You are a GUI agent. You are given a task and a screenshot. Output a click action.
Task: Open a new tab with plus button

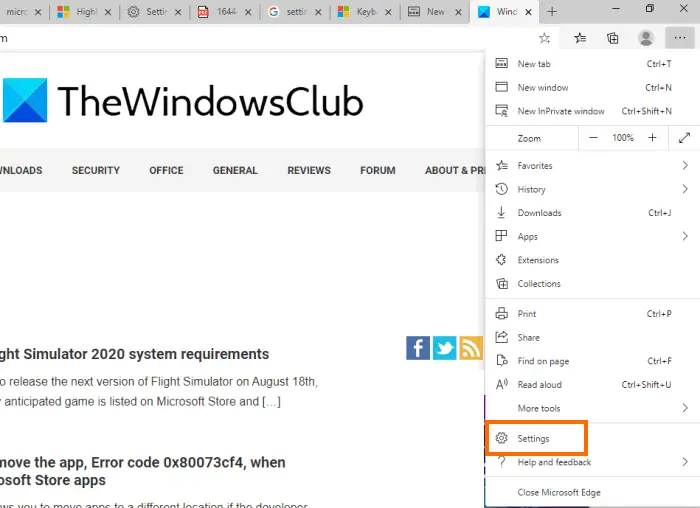pyautogui.click(x=552, y=12)
